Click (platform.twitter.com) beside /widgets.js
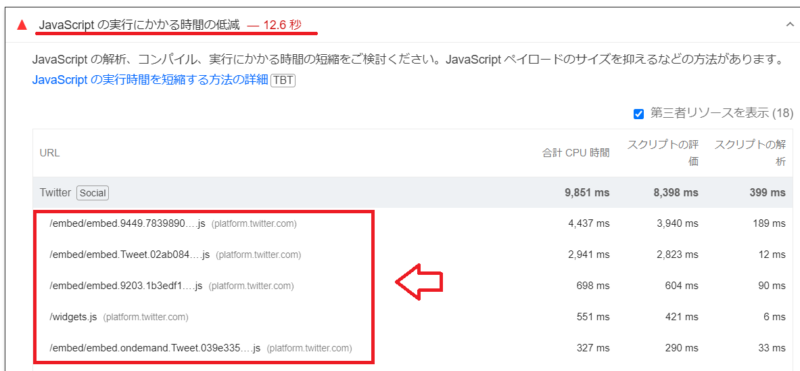Viewport: 800px width, 371px height. (145, 317)
